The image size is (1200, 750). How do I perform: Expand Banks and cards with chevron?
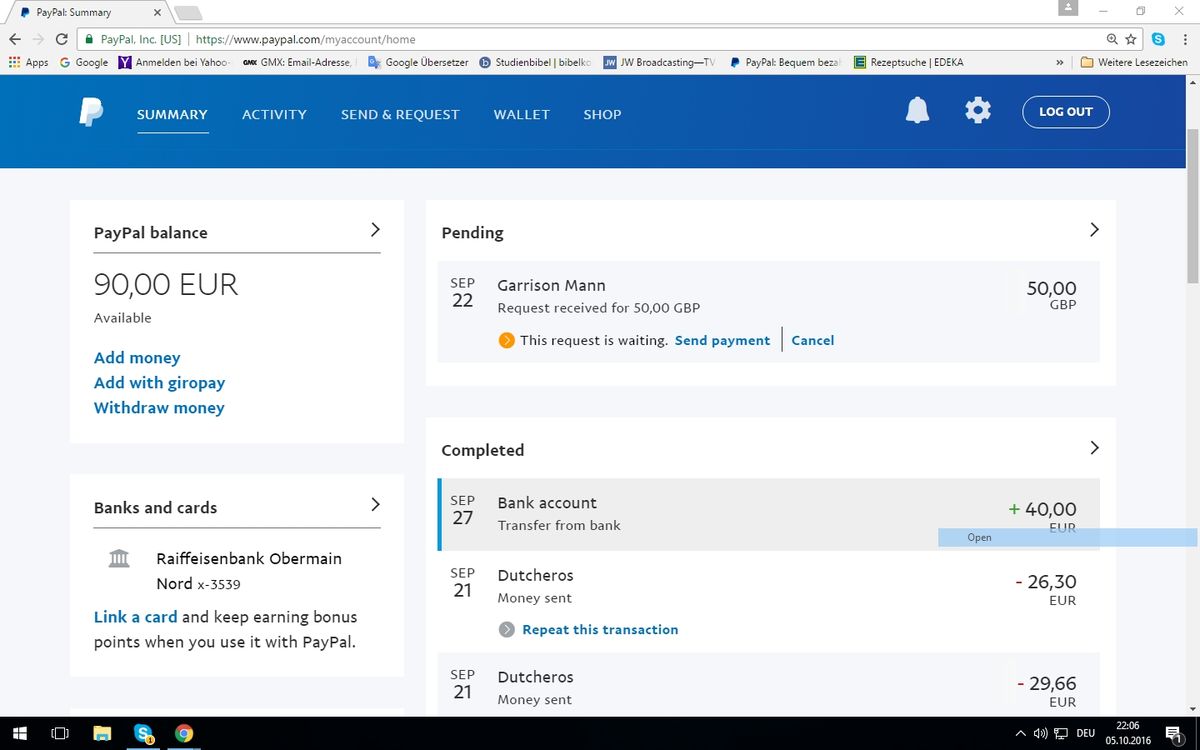(x=375, y=504)
